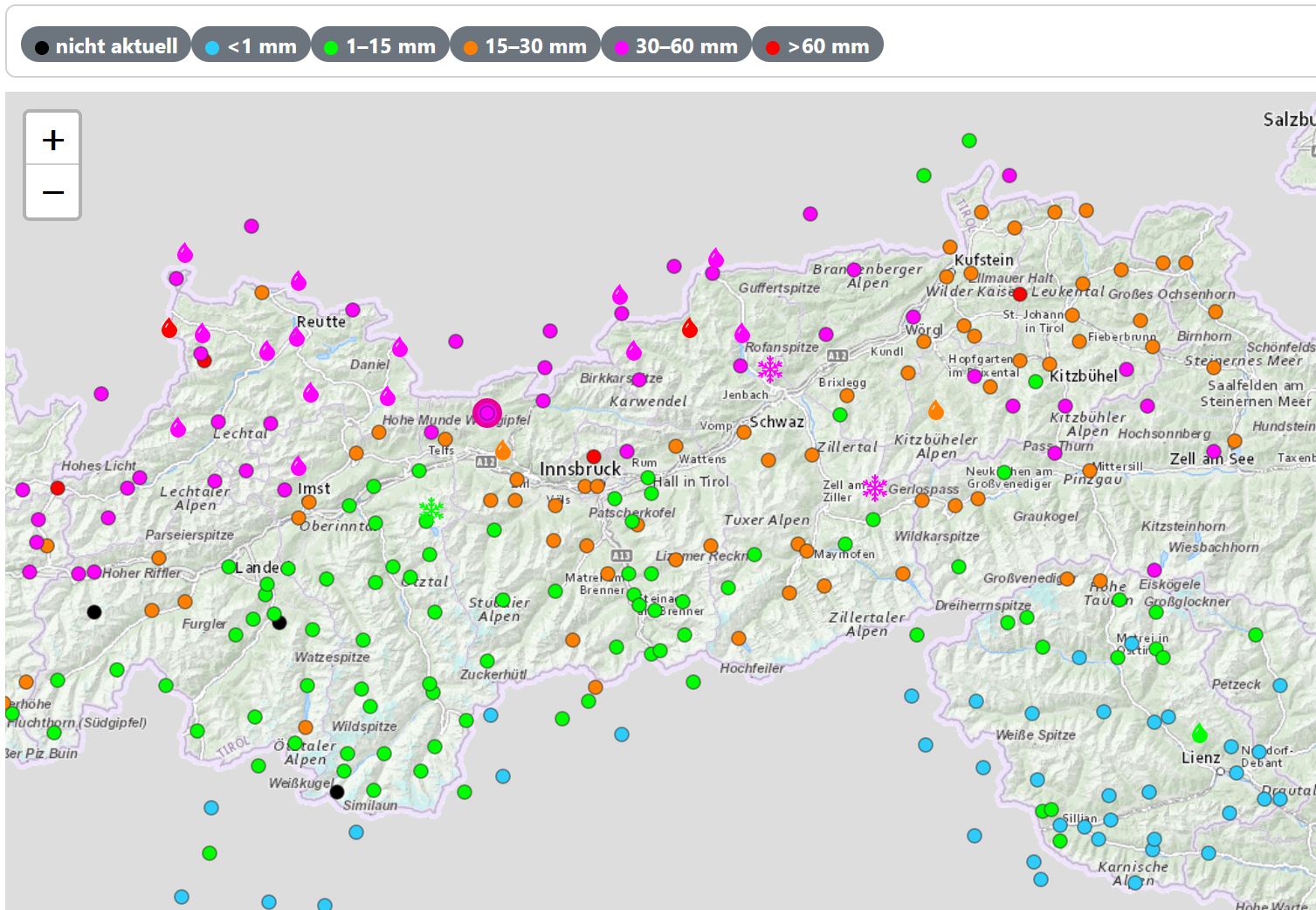The height and width of the screenshot is (910, 1316).
Task: Select red droplet marker west of Reutte
Action: pos(169,328)
